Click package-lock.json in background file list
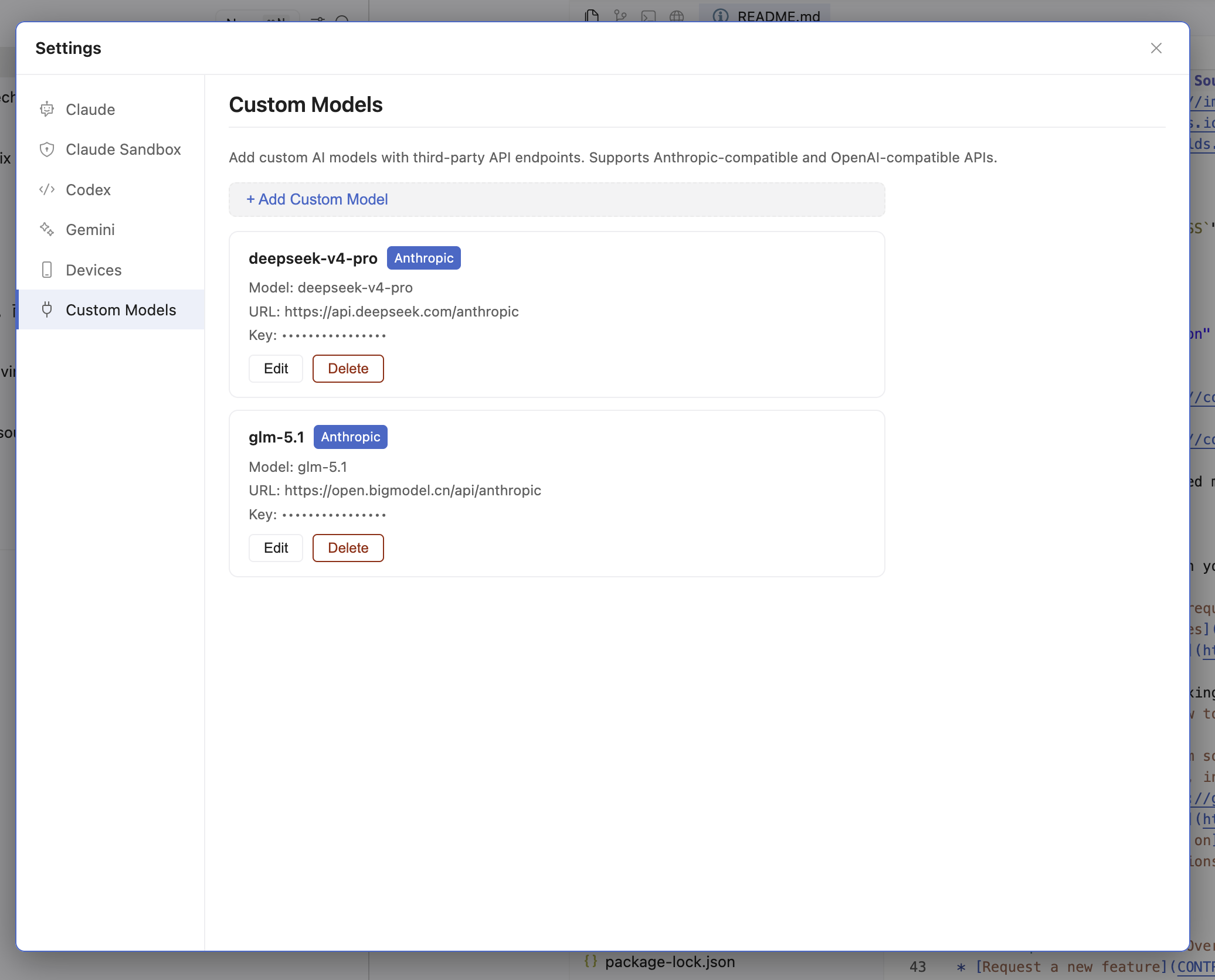Screen dimensions: 1215x980 670,962
